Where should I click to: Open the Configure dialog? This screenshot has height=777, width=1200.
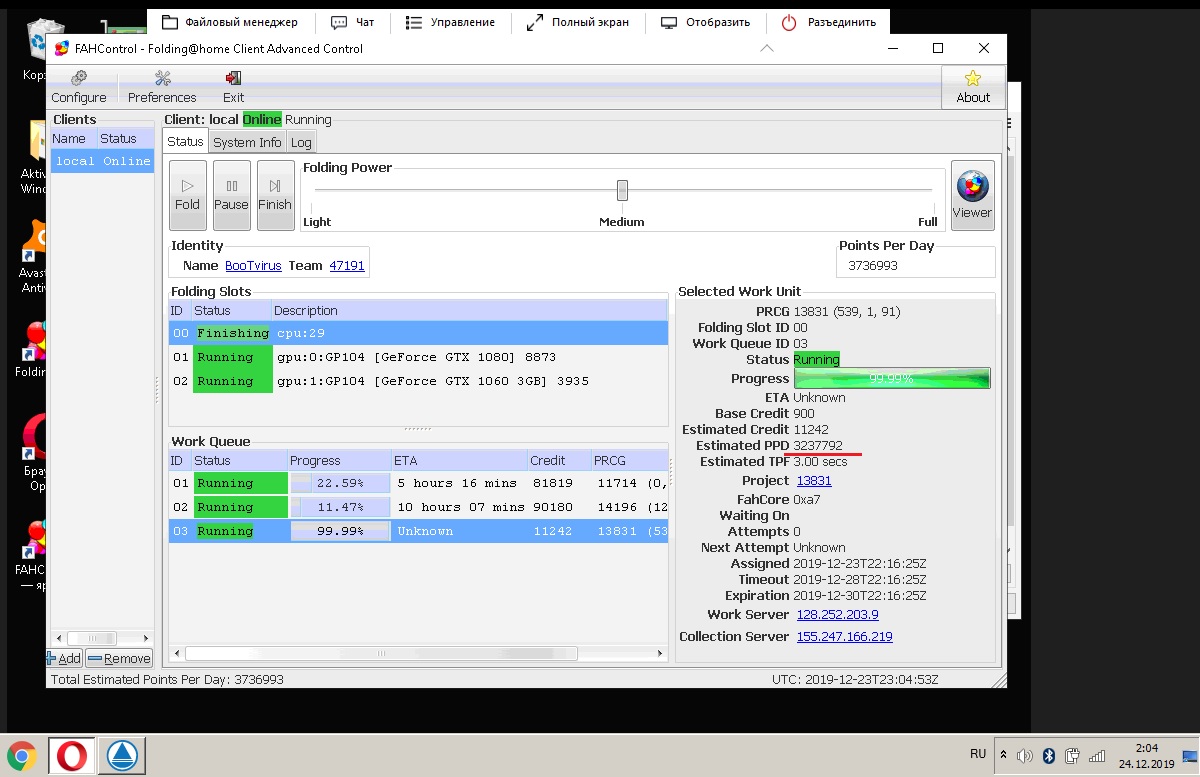click(79, 87)
